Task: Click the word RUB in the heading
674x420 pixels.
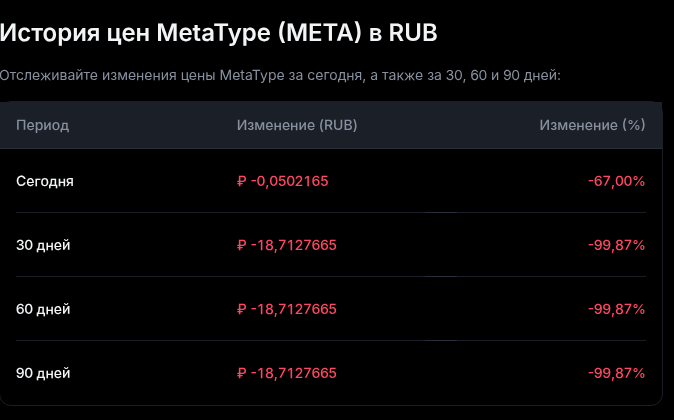Action: tap(411, 33)
